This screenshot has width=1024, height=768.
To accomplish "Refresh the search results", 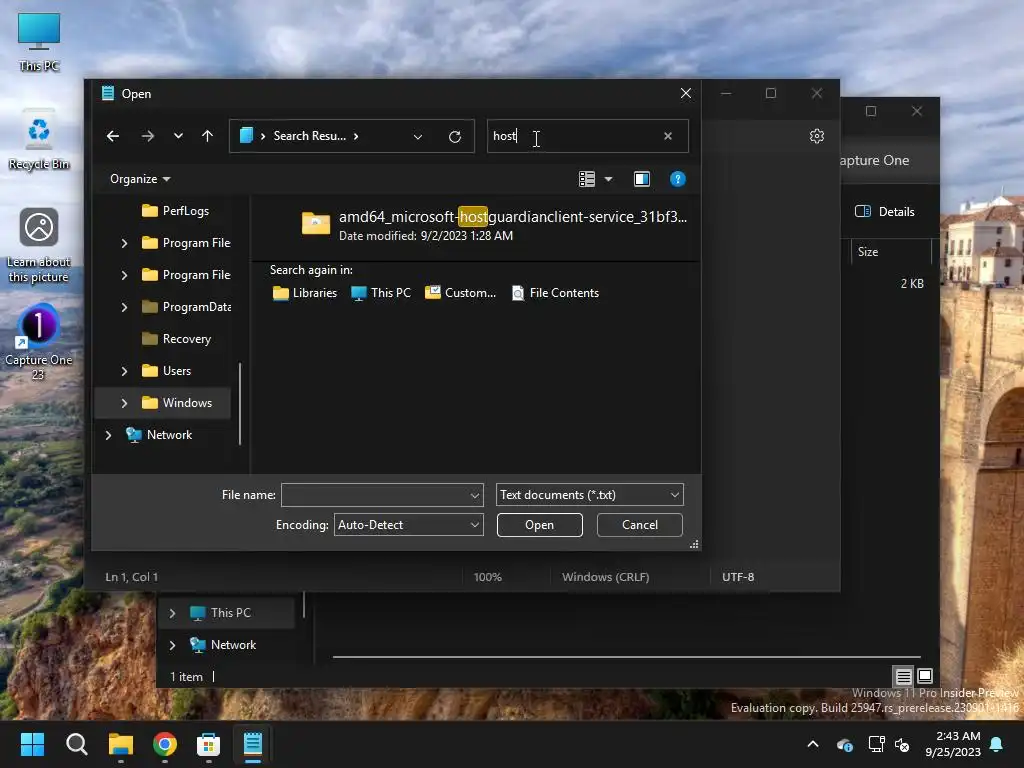I will pyautogui.click(x=455, y=136).
